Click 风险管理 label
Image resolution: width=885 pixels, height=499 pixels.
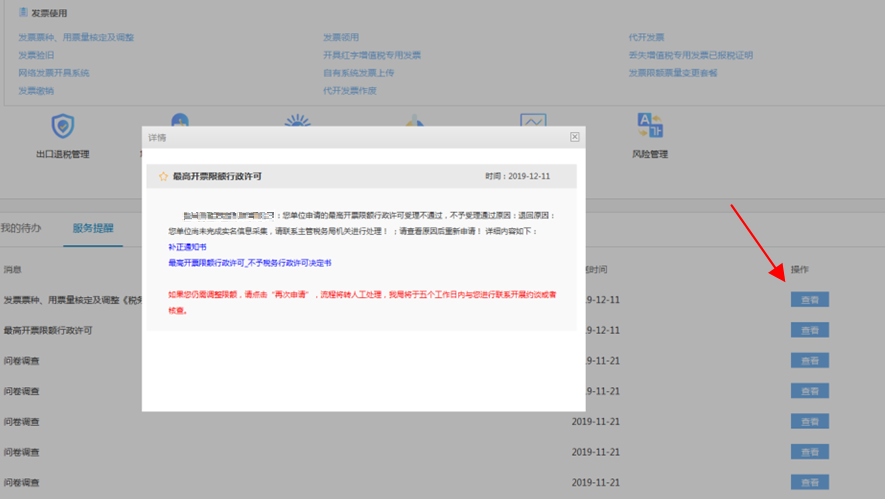(650, 154)
